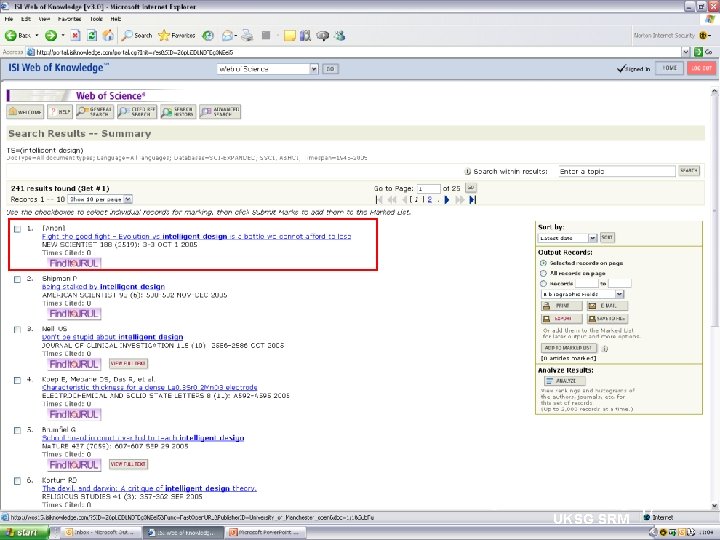Open 'Being stalked by intelligent design' link
This screenshot has width=720, height=540.
pos(103,287)
